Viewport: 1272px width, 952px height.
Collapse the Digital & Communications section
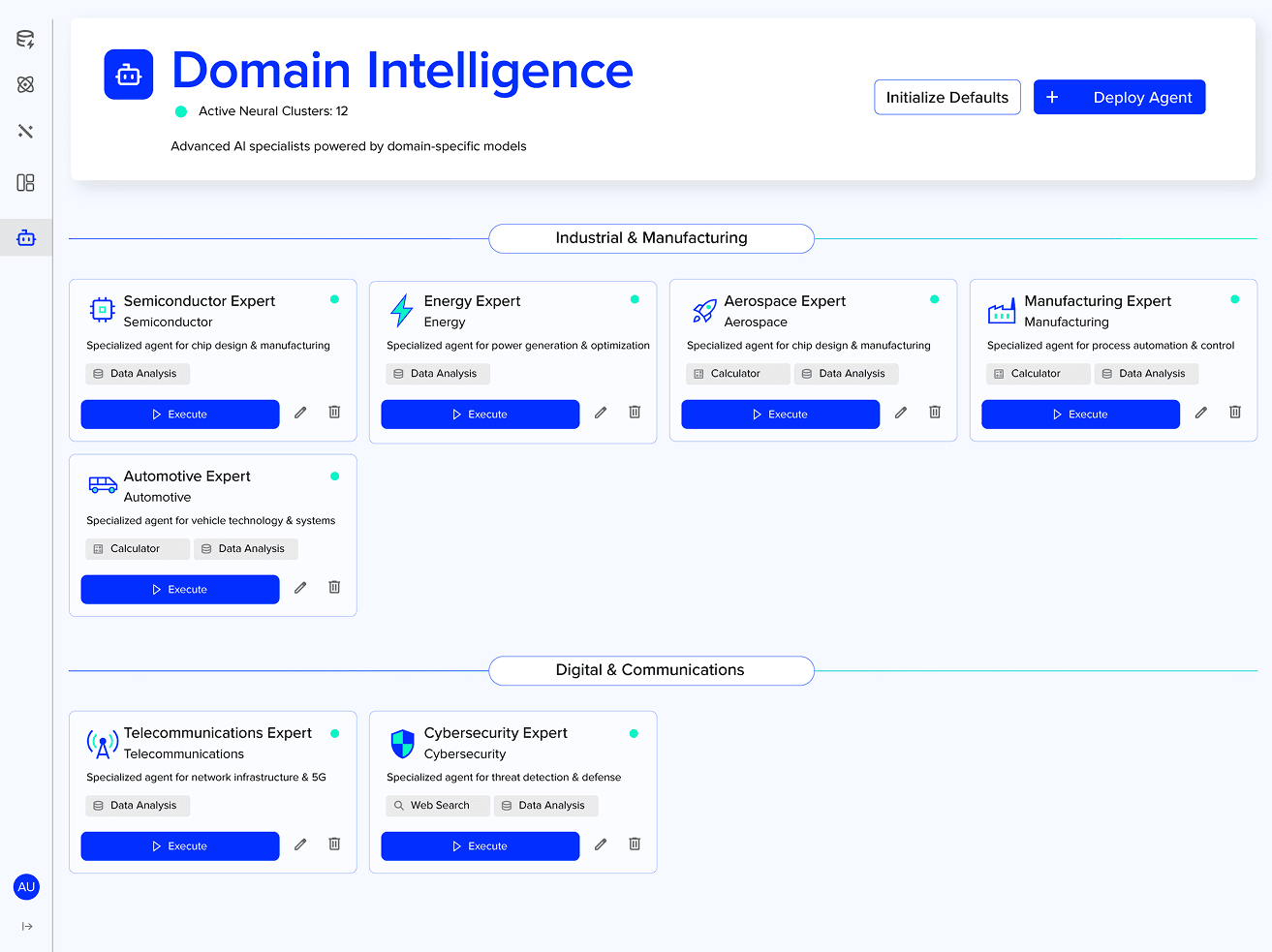651,670
